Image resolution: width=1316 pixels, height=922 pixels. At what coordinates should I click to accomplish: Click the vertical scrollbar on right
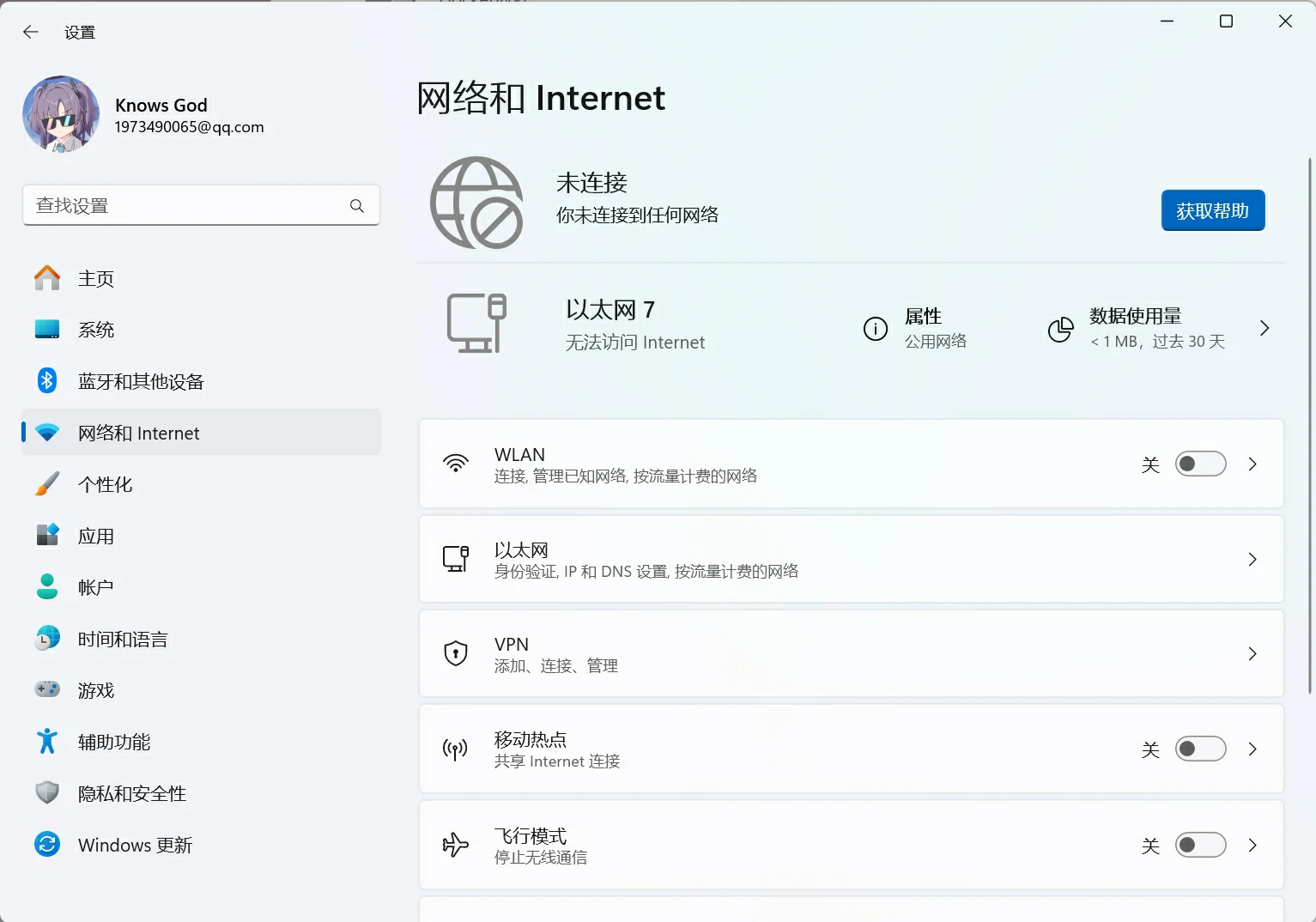tap(1310, 425)
